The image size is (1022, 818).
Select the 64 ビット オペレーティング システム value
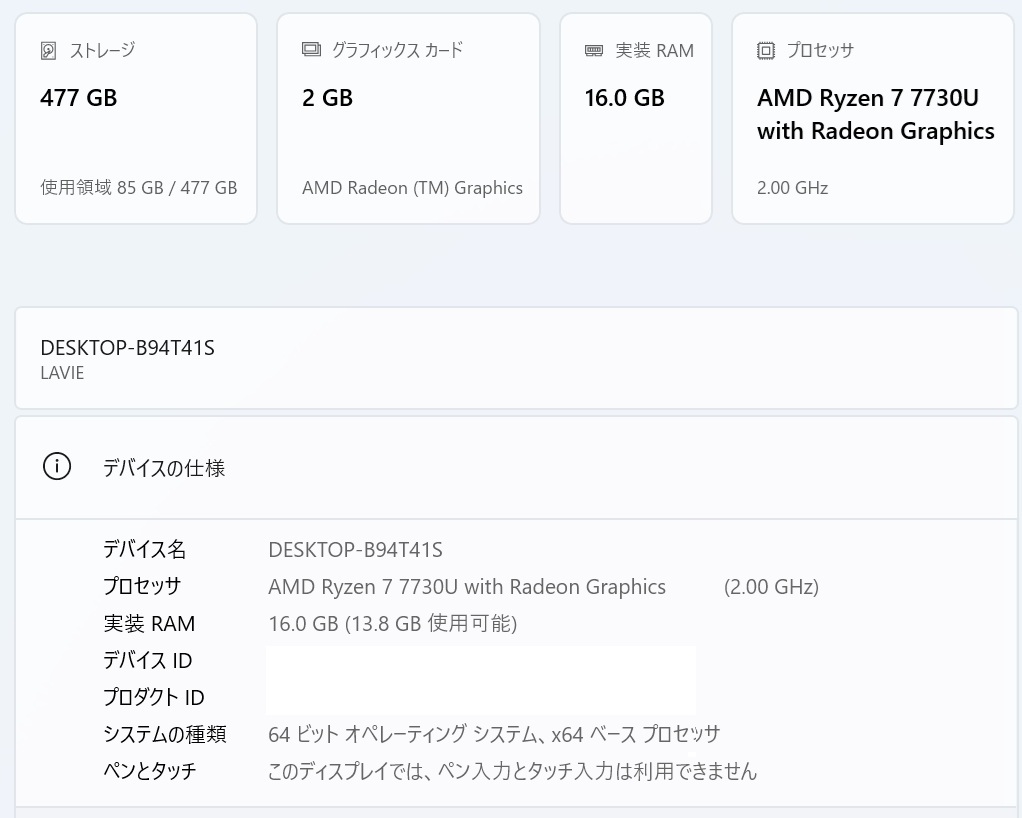point(494,735)
